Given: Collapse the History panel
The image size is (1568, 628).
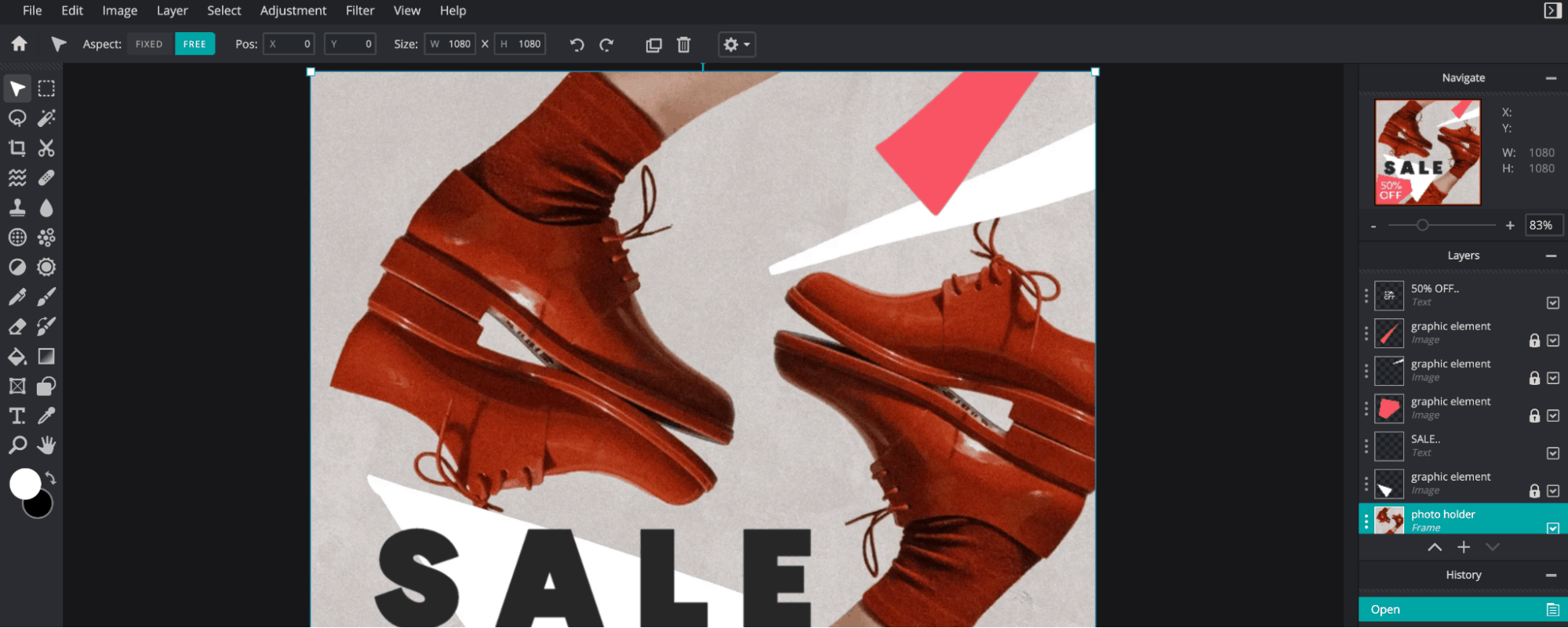Looking at the screenshot, I should (x=1551, y=575).
